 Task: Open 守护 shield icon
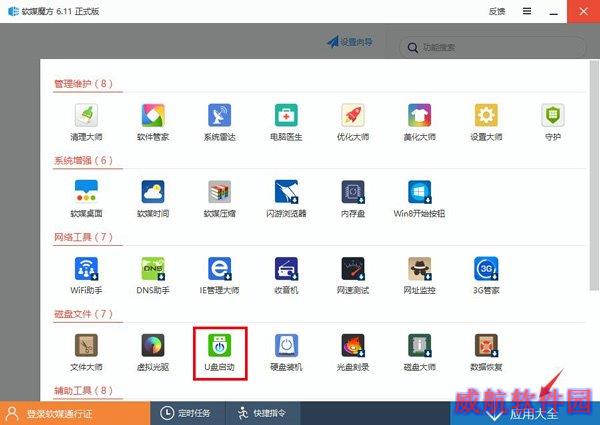pos(553,115)
